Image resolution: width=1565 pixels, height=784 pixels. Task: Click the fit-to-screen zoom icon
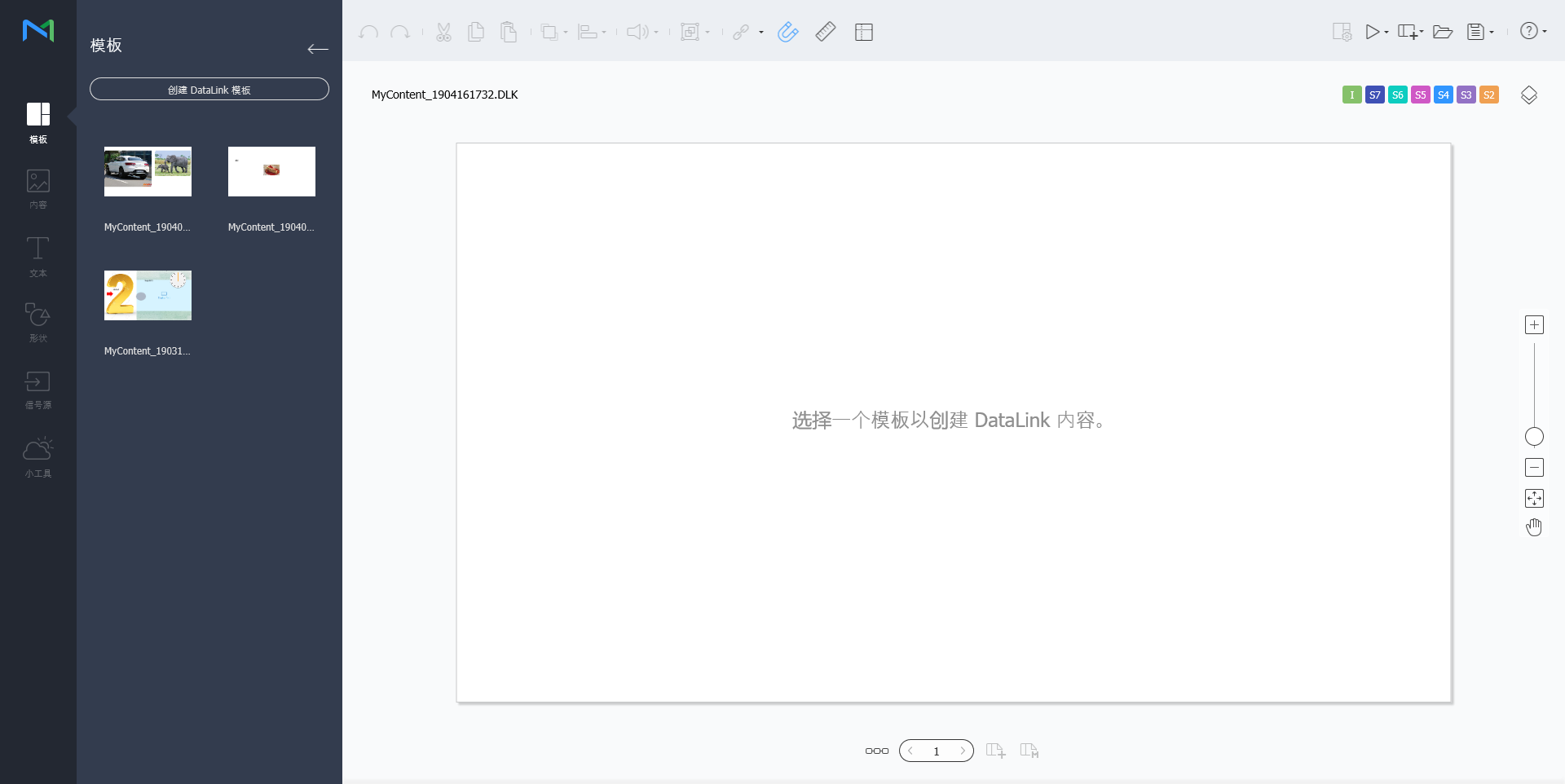point(1534,498)
